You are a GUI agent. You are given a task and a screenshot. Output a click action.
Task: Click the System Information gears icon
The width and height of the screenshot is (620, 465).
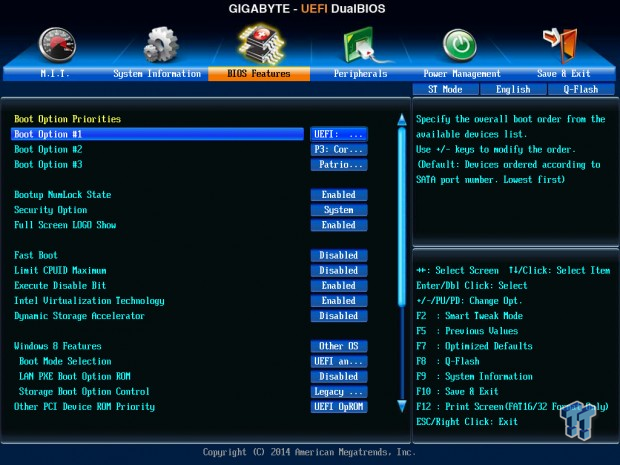pos(161,44)
